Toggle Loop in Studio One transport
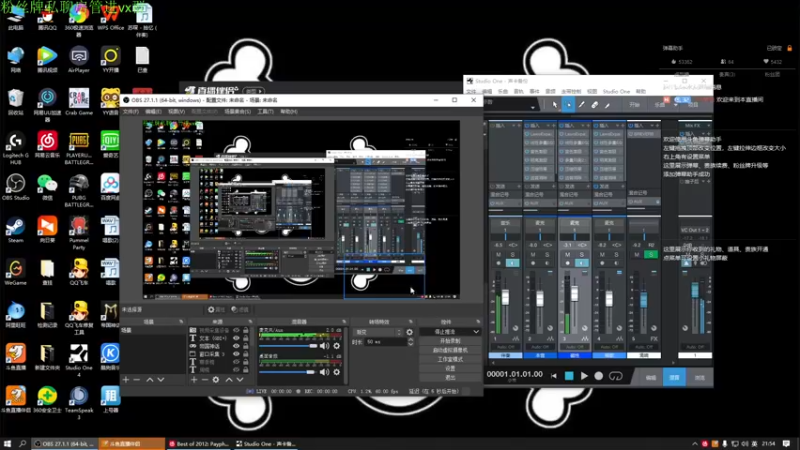The height and width of the screenshot is (450, 800). click(x=616, y=376)
